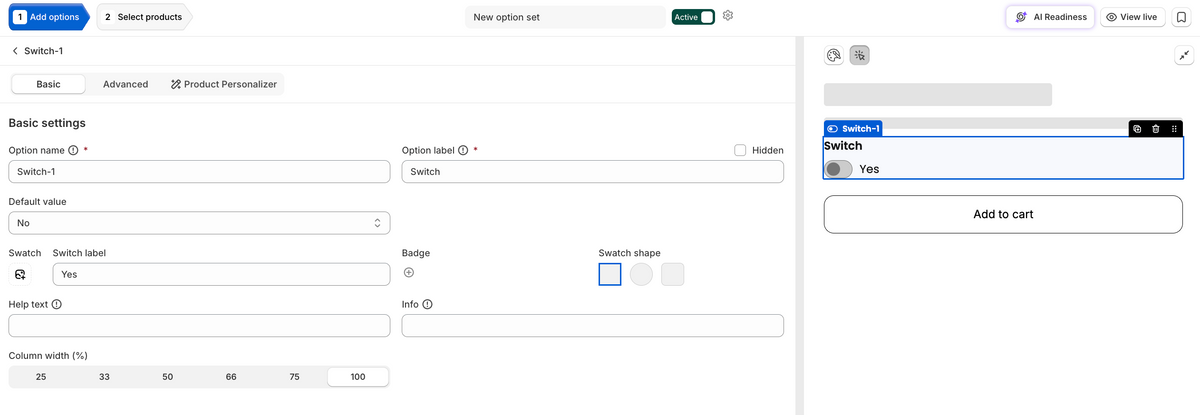Go back from the Switch-1 option

[15, 50]
